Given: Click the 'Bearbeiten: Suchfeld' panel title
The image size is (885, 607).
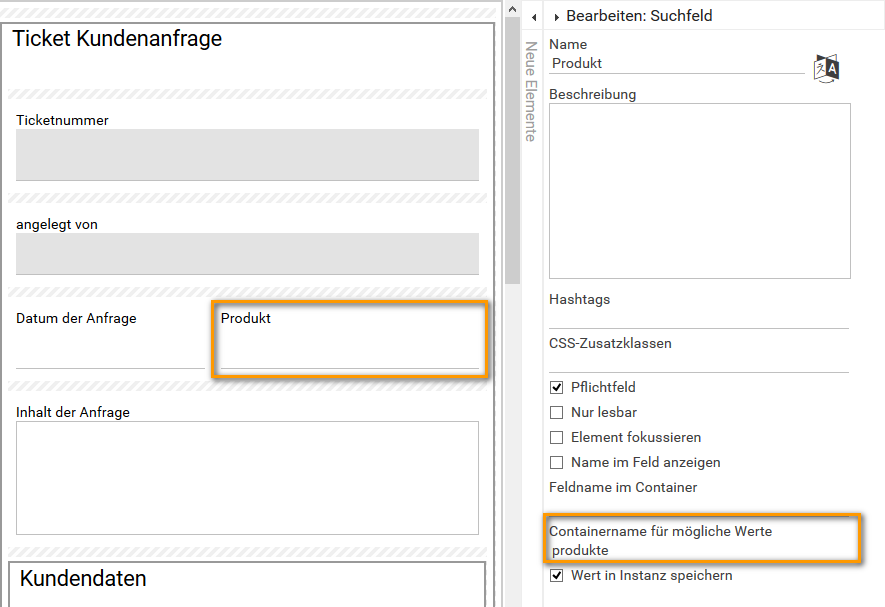Looking at the screenshot, I should click(x=640, y=16).
